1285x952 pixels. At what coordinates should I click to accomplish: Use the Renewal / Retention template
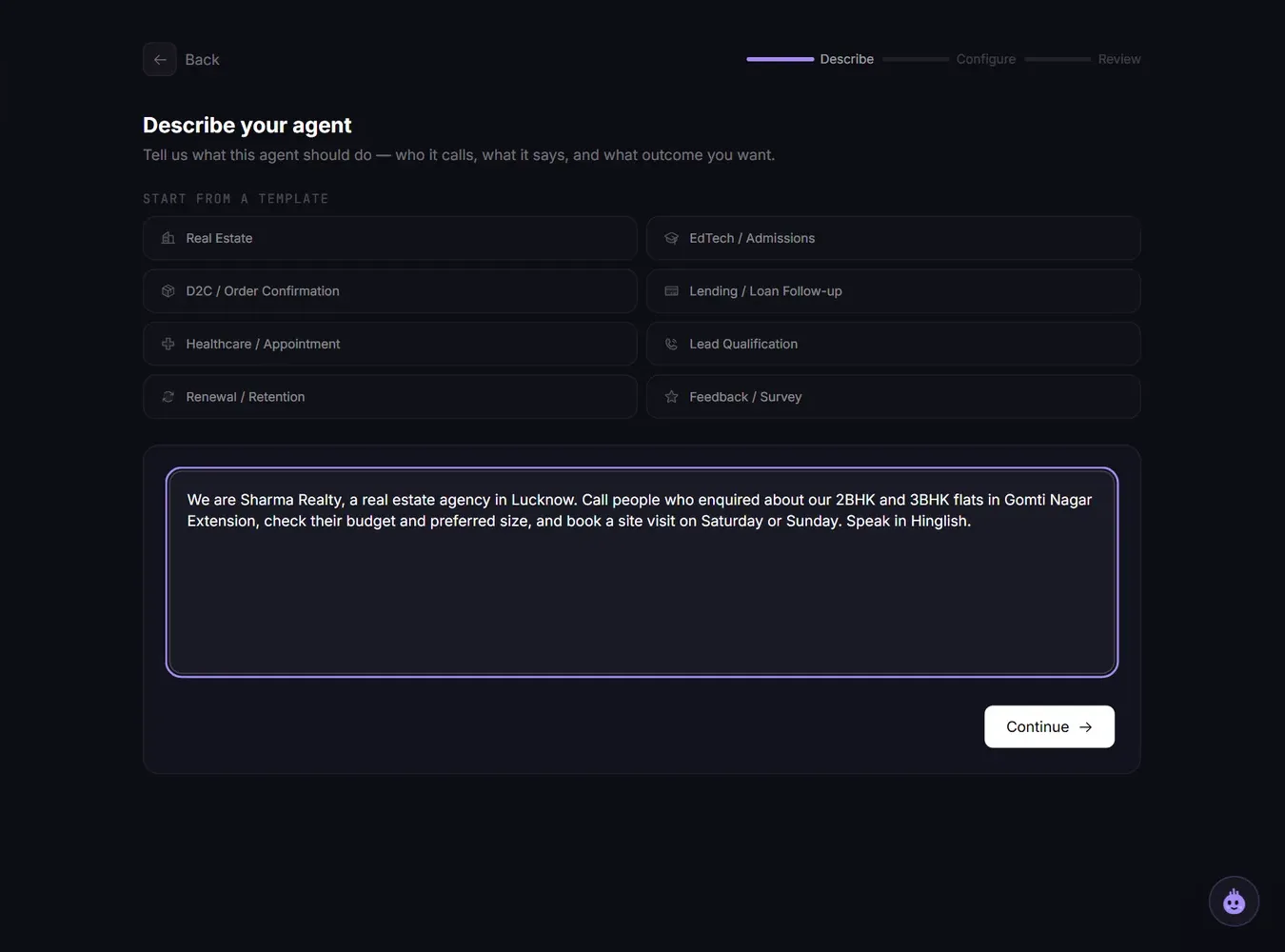coord(390,397)
